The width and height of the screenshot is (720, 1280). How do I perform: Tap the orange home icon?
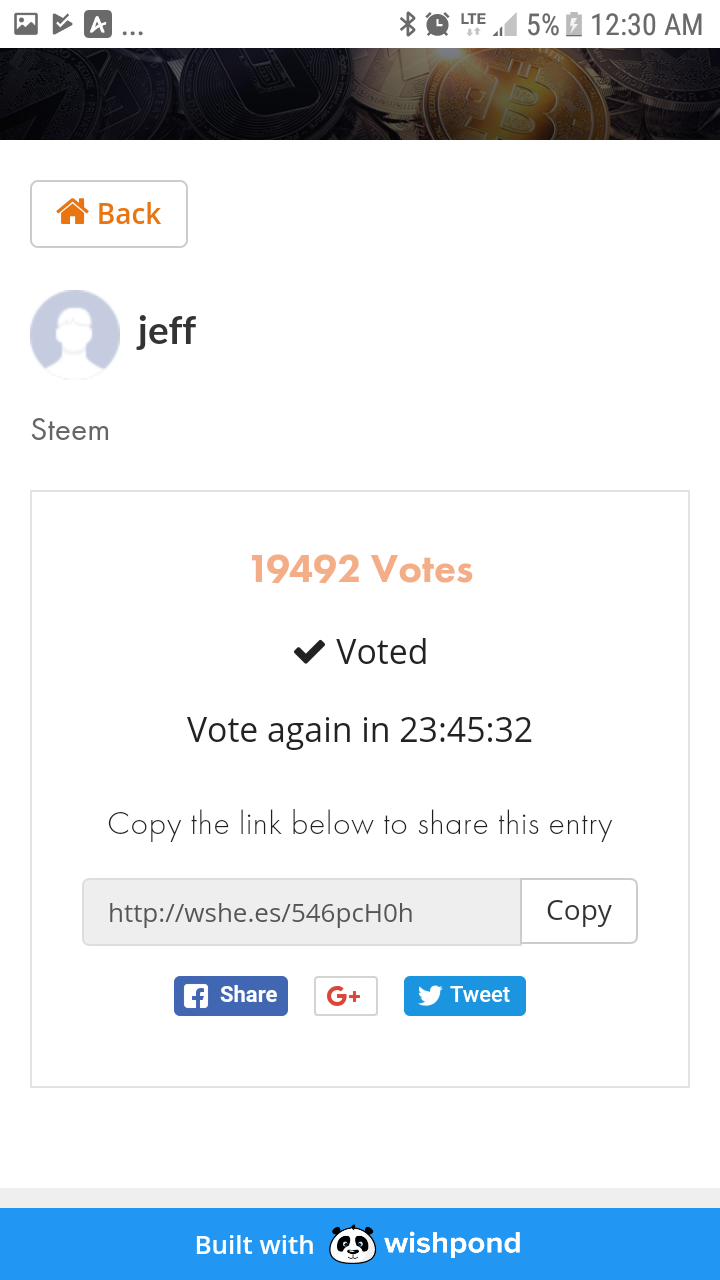pyautogui.click(x=72, y=212)
